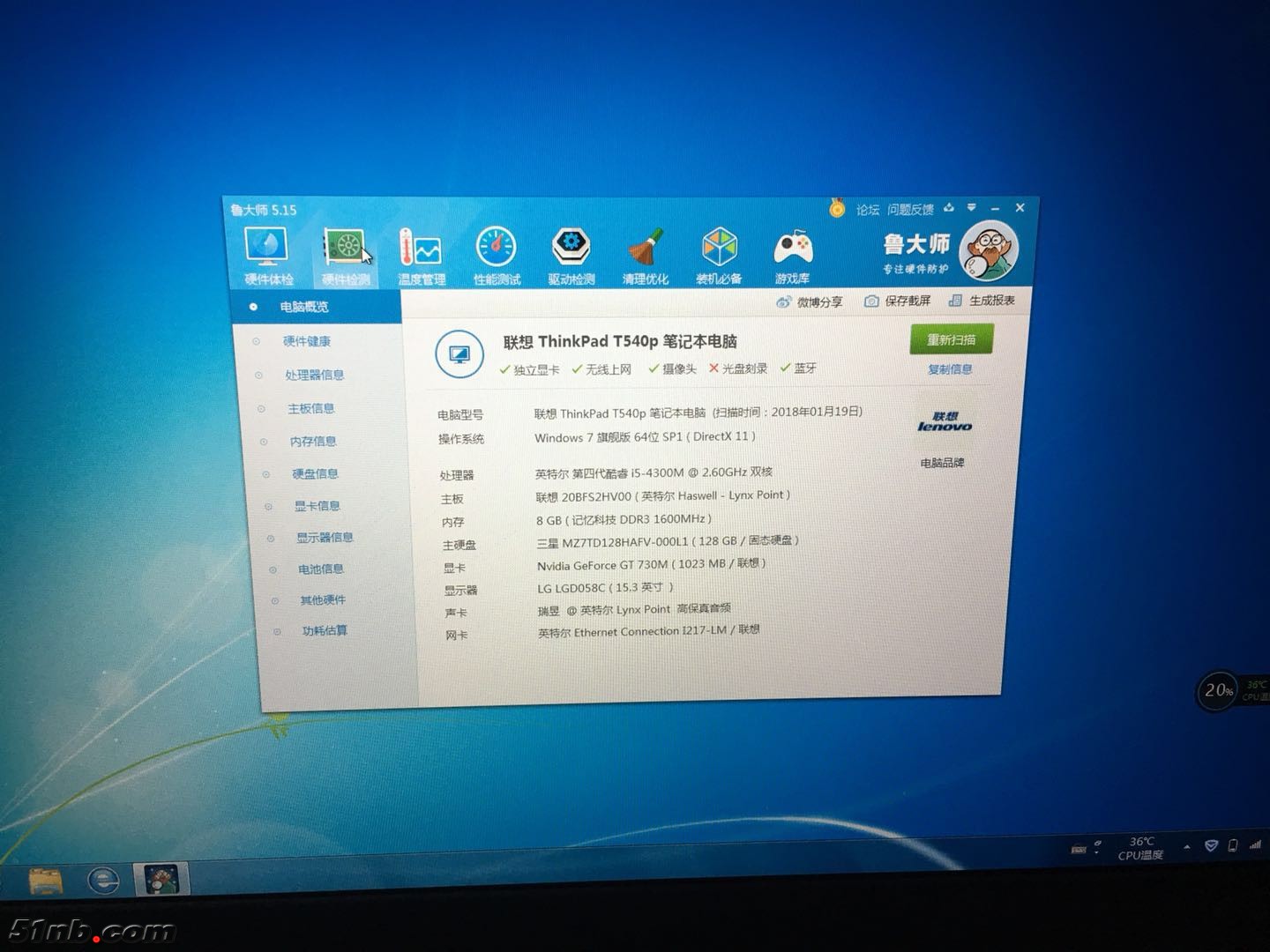The image size is (1270, 952).
Task: Open the 论坛 forum link in title bar
Action: 868,210
